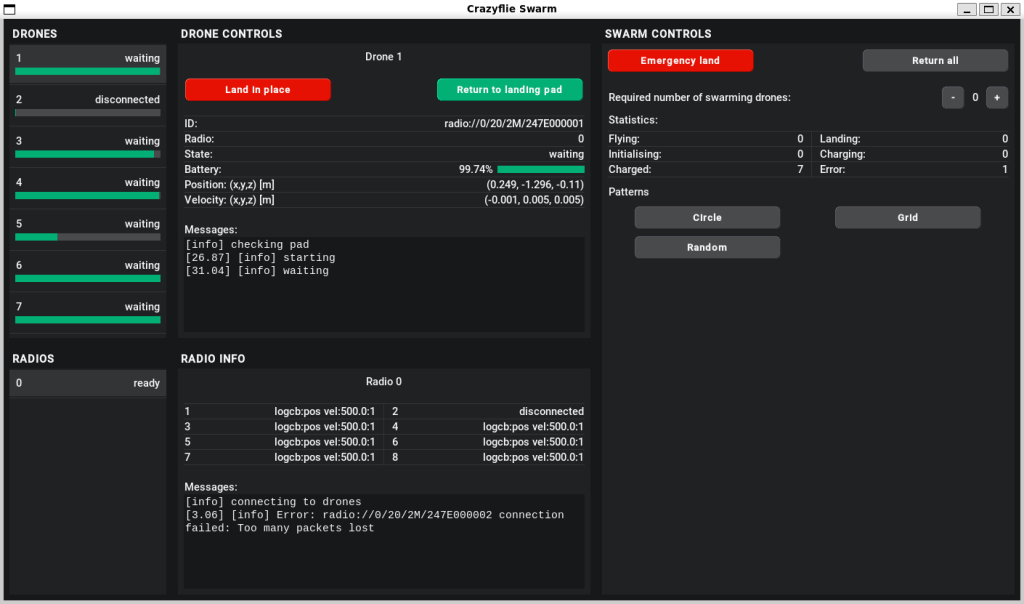Open the window menu icon in title bar
1024x604 pixels.
click(x=9, y=9)
